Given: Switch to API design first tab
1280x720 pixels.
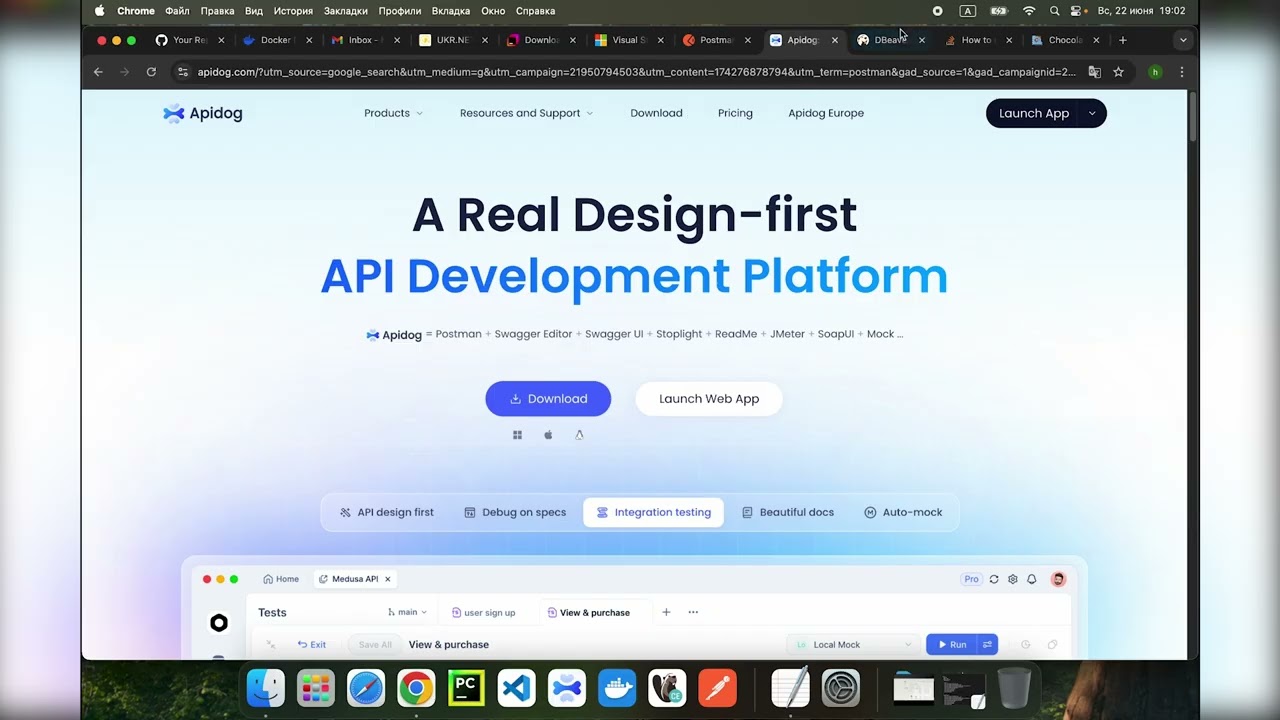Looking at the screenshot, I should [386, 512].
